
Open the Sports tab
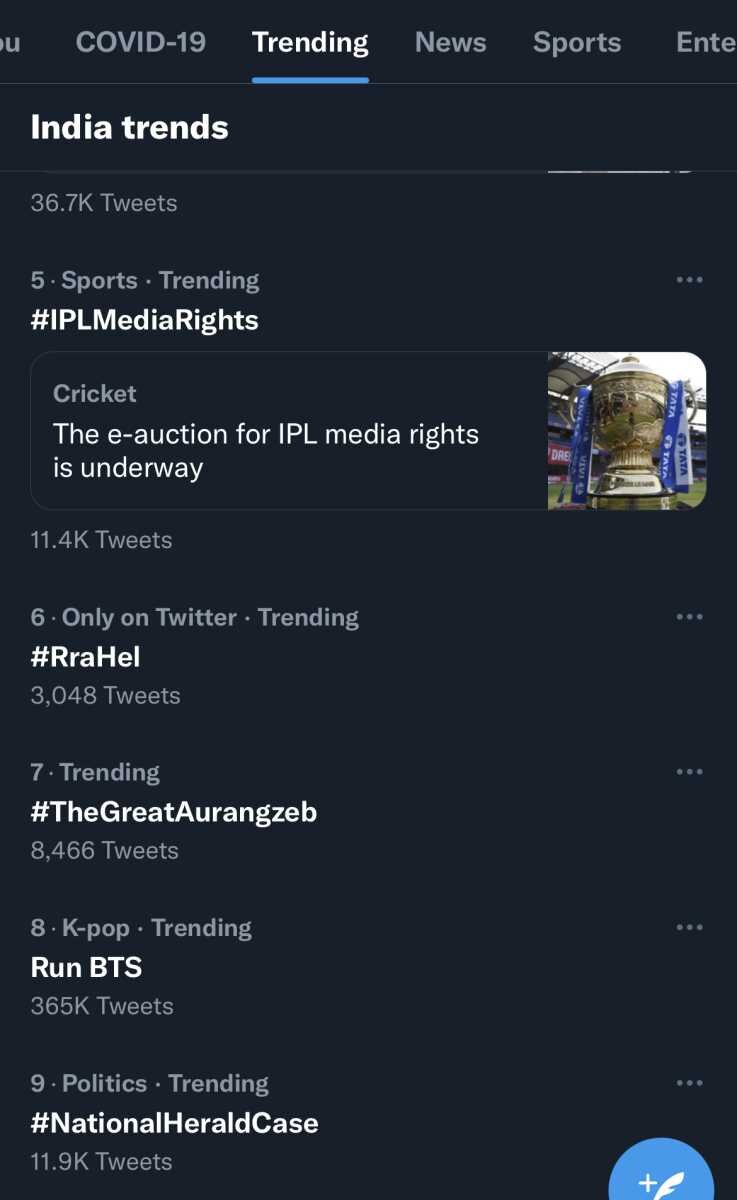click(x=577, y=42)
